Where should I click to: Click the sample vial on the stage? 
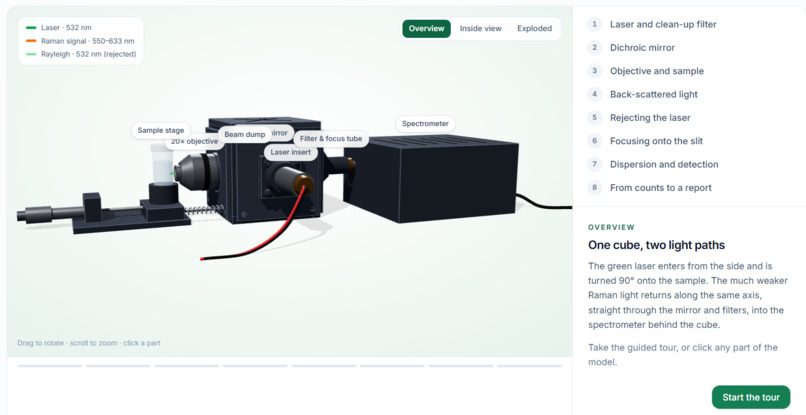tap(162, 164)
